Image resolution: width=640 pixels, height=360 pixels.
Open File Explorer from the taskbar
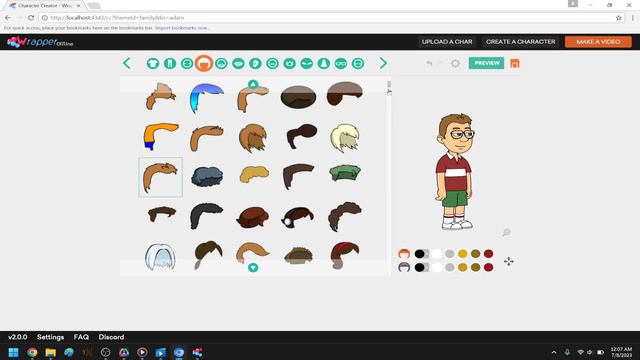51,352
